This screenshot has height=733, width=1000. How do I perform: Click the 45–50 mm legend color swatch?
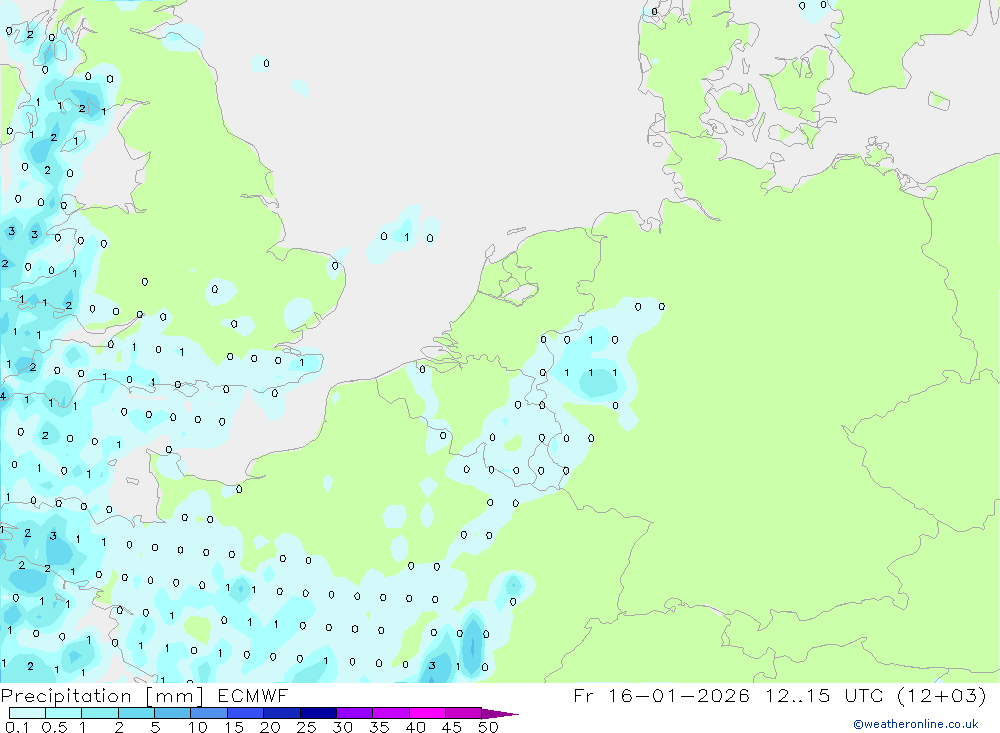(464, 713)
